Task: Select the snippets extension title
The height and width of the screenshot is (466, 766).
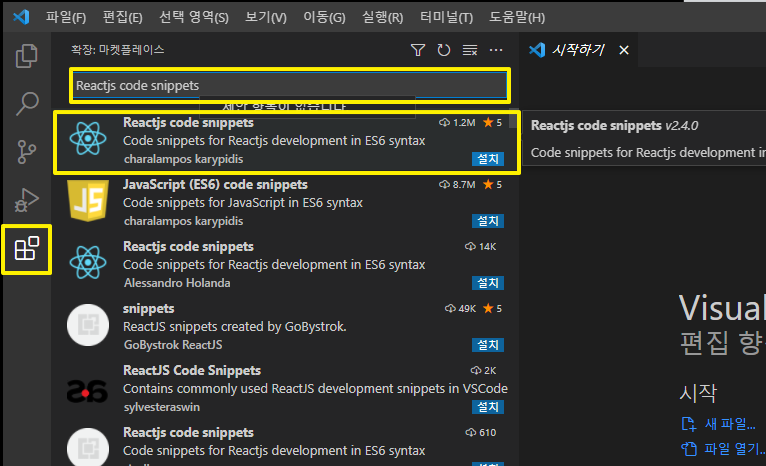Action: click(x=149, y=309)
